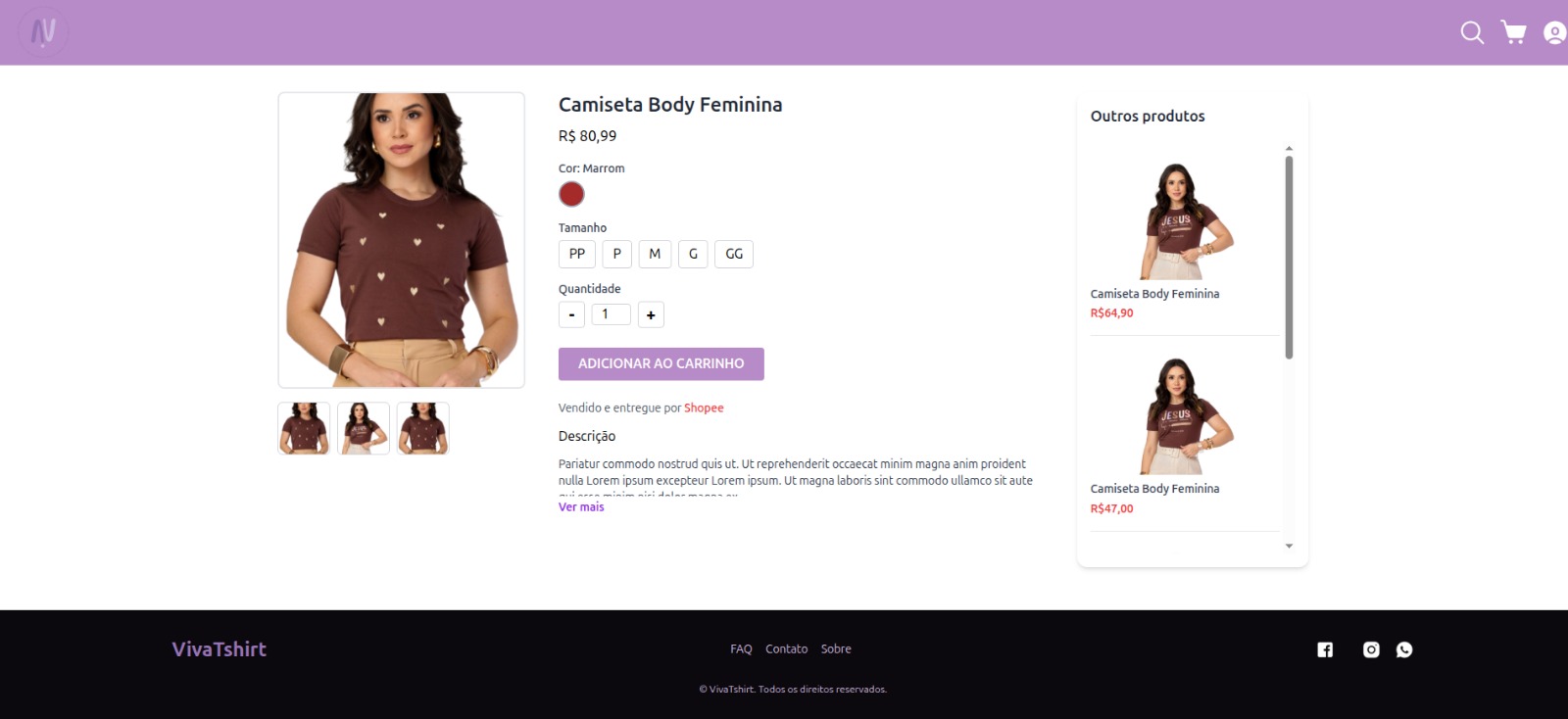Open the shopping cart icon
This screenshot has height=719, width=1568.
[1514, 32]
